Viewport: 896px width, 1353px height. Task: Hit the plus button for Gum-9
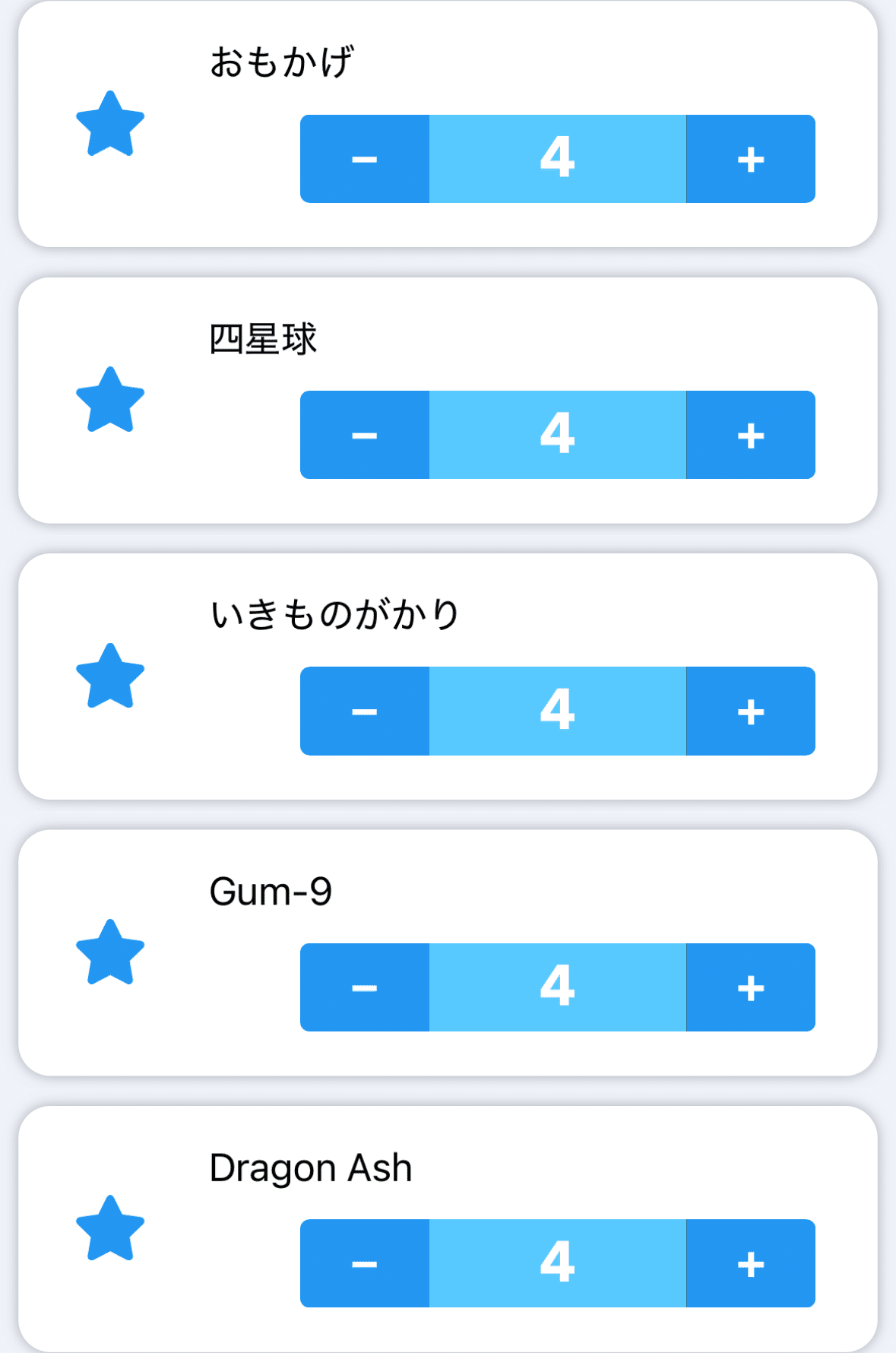(751, 987)
